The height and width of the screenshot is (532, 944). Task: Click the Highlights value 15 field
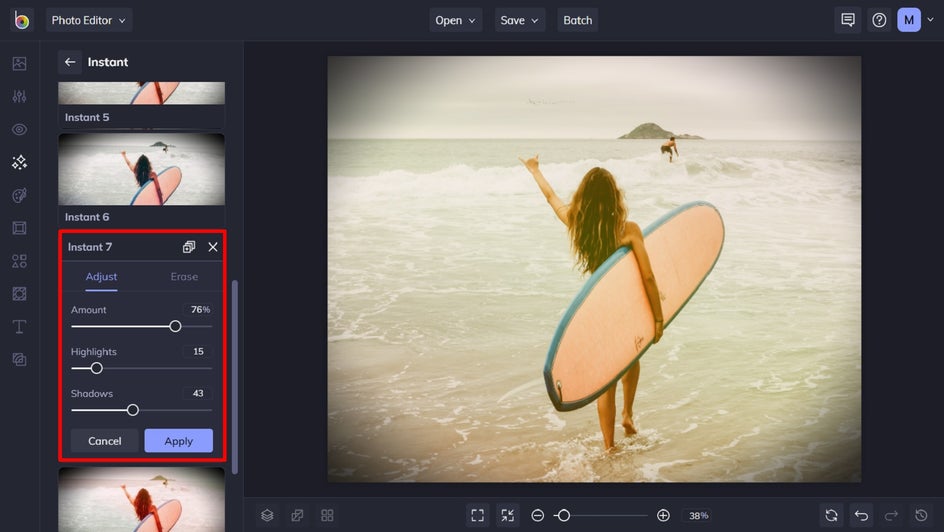pyautogui.click(x=198, y=351)
